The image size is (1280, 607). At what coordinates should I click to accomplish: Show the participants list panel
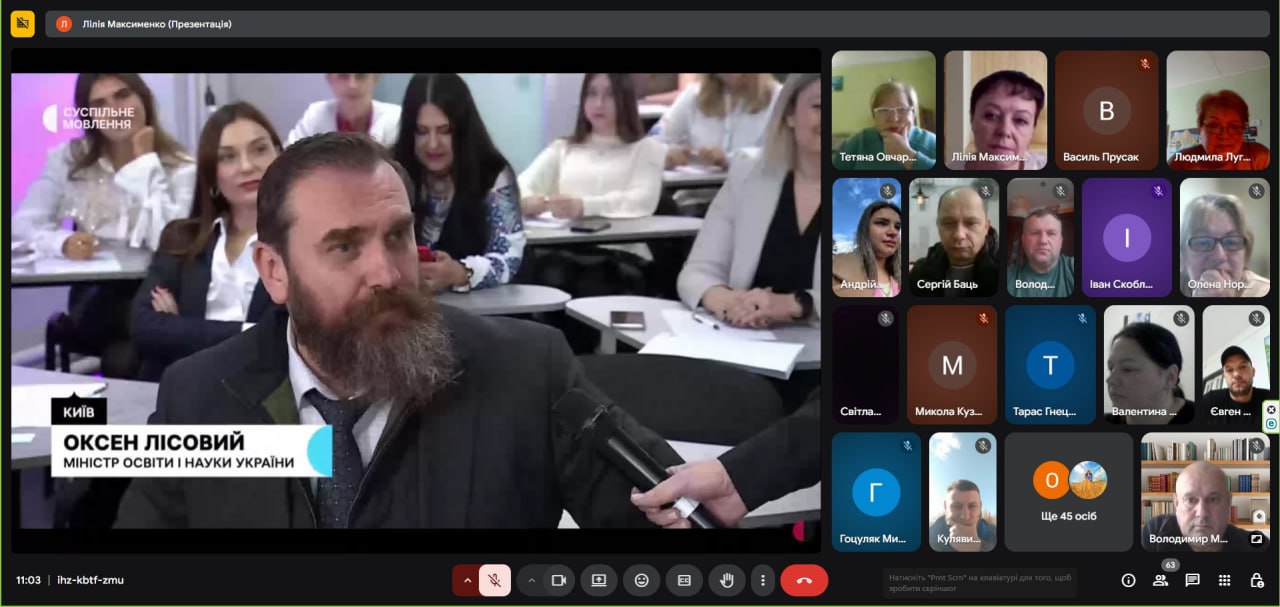click(x=1160, y=580)
